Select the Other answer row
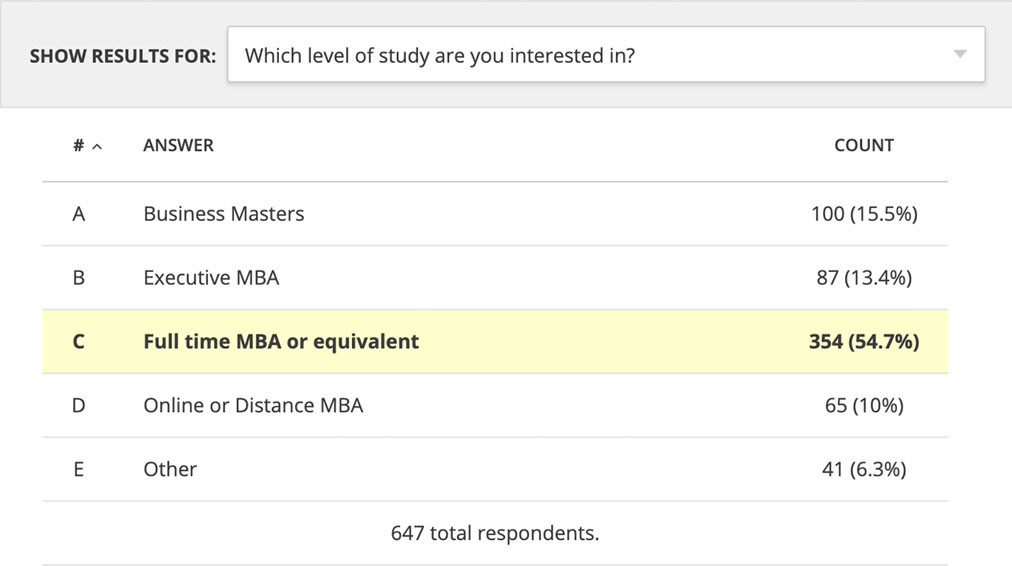The width and height of the screenshot is (1012, 566). pyautogui.click(x=495, y=469)
